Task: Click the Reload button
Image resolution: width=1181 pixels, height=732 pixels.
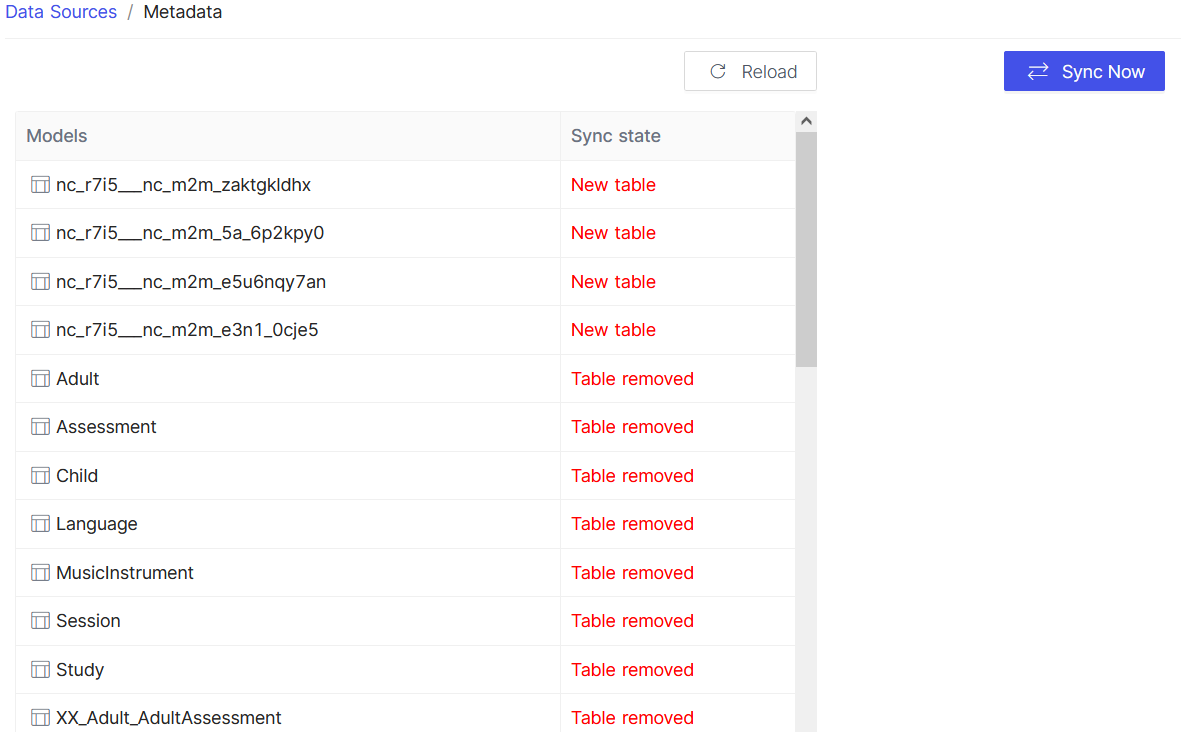Action: (750, 71)
